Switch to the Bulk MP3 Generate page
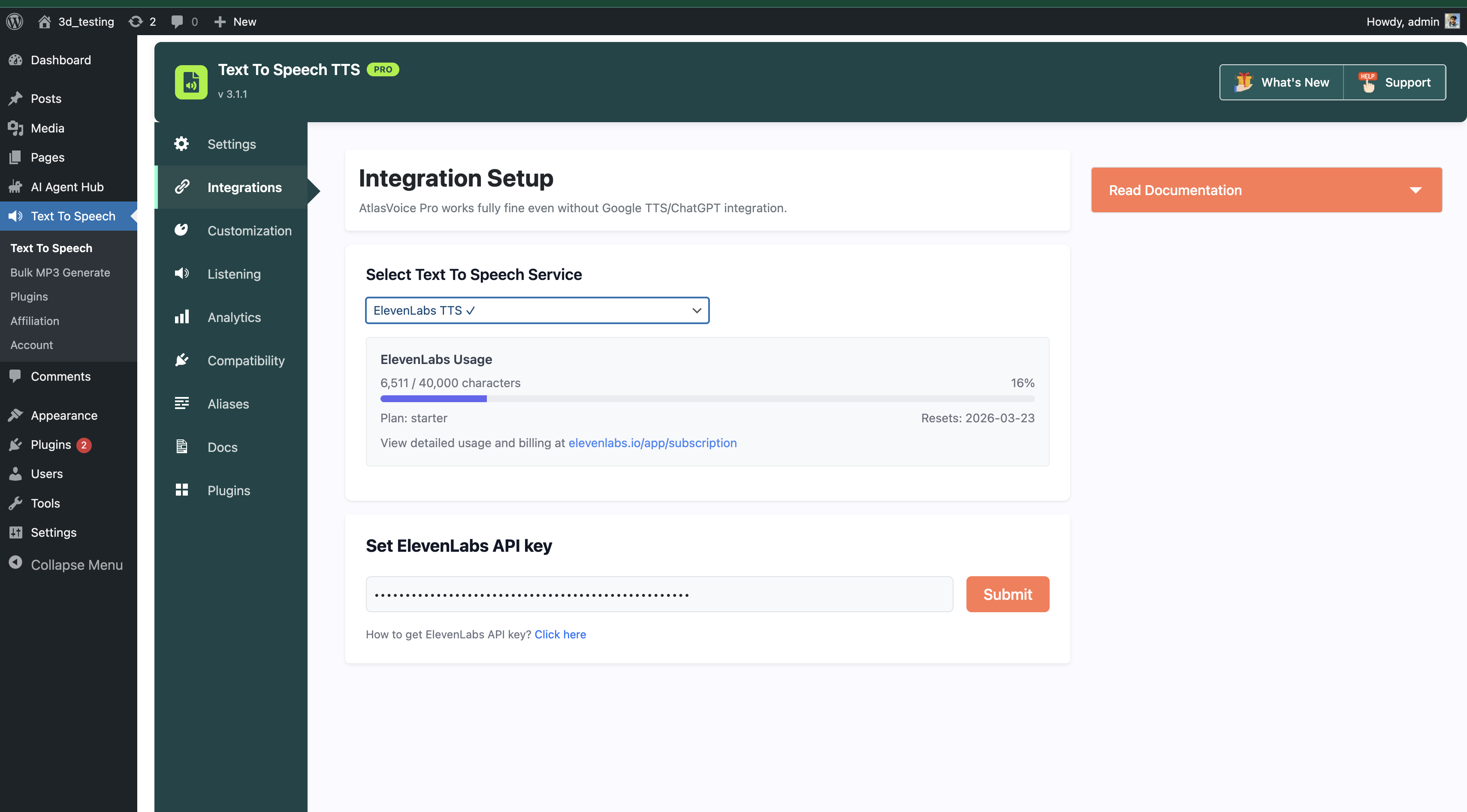The image size is (1467, 812). [x=60, y=272]
